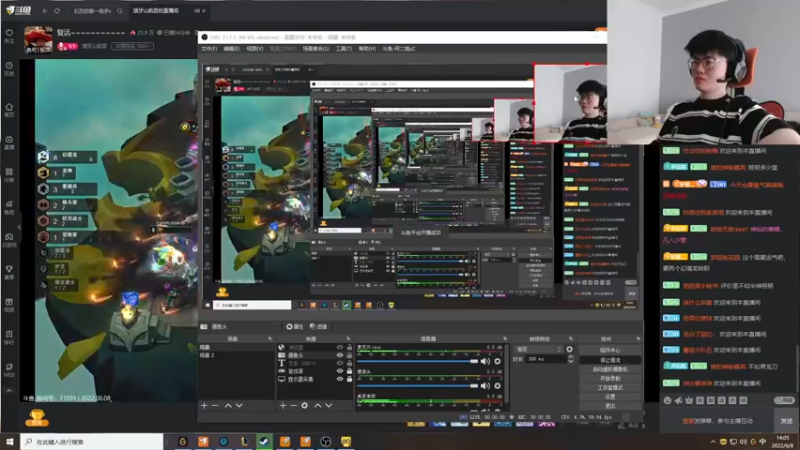Click 工作室模式 studio mode button

(610, 388)
